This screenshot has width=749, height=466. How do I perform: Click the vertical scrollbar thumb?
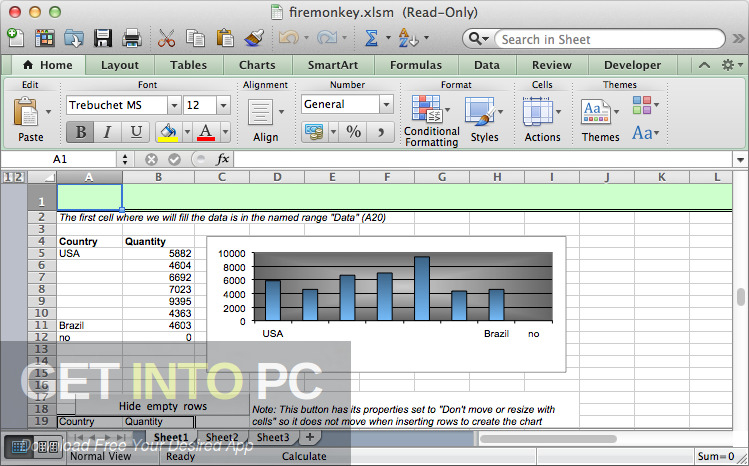(x=740, y=297)
